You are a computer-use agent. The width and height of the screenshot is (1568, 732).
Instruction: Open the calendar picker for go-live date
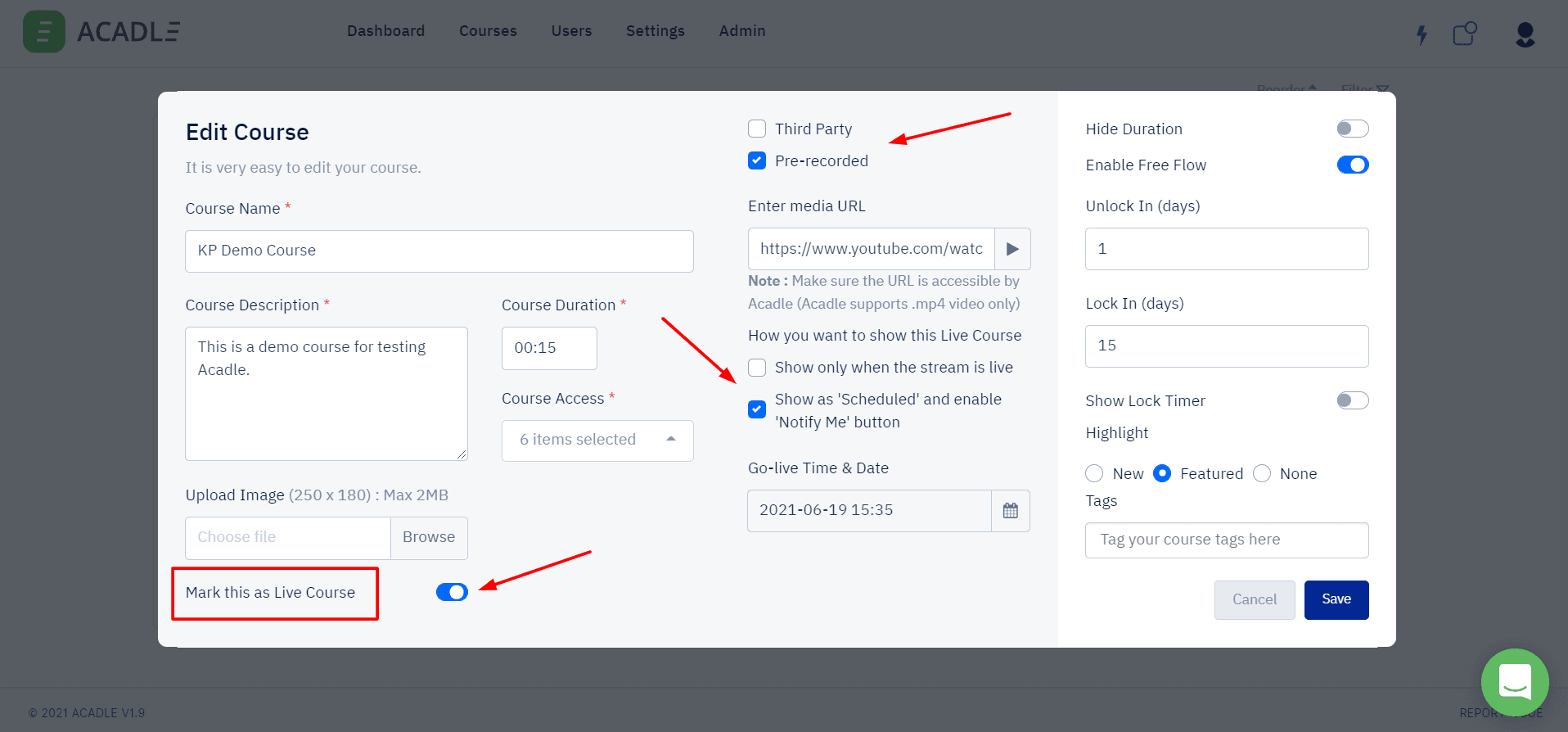pyautogui.click(x=1011, y=511)
